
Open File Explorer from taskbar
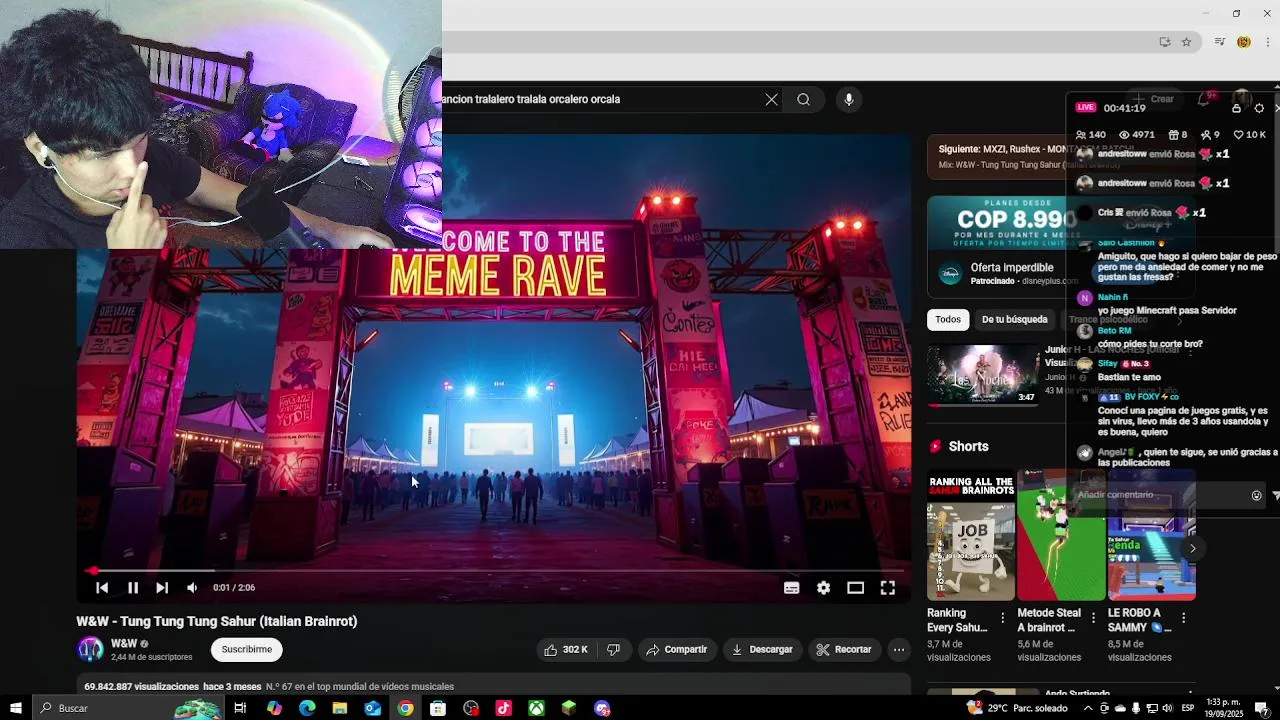(340, 708)
